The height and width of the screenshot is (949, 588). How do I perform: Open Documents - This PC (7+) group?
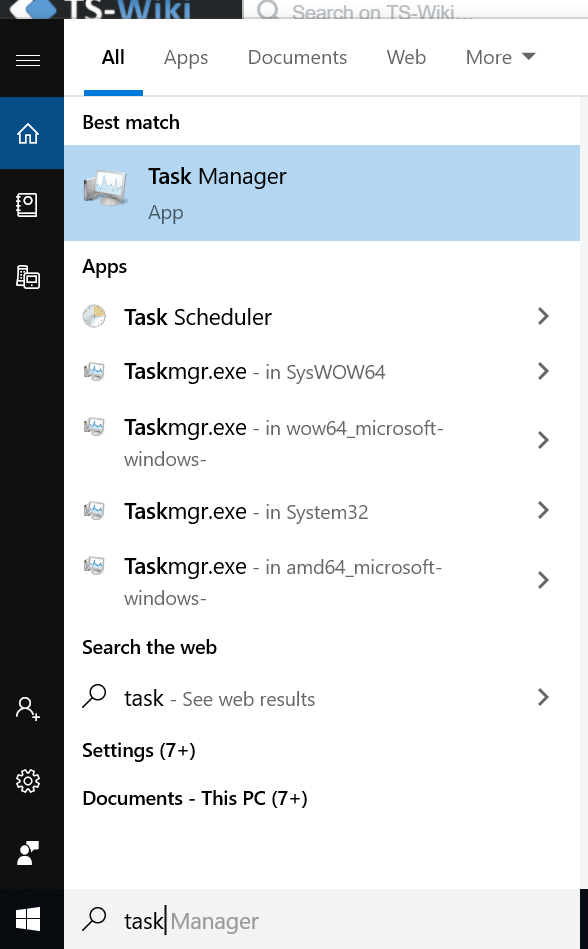195,798
